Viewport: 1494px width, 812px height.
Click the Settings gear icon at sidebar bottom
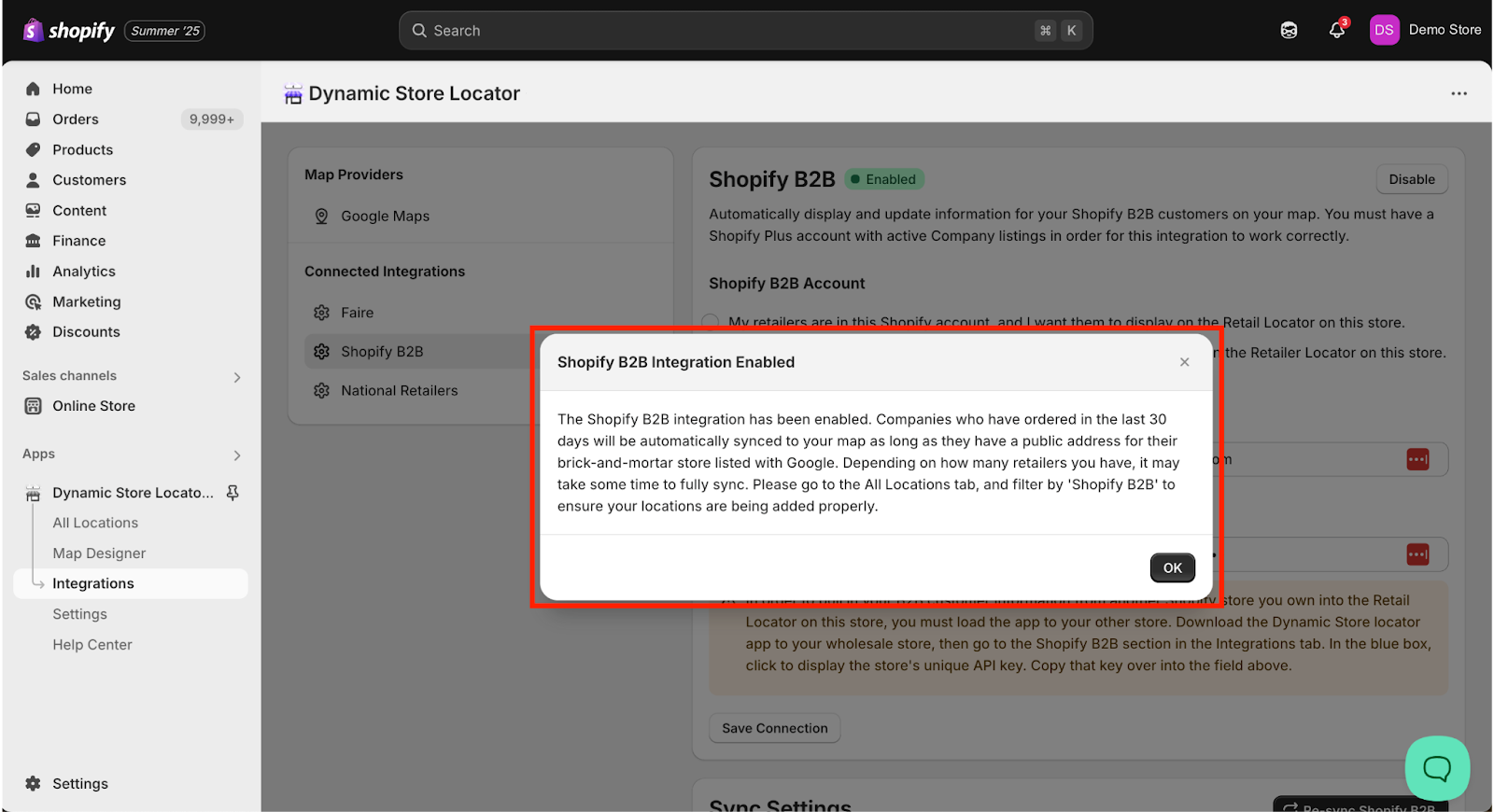tap(34, 784)
